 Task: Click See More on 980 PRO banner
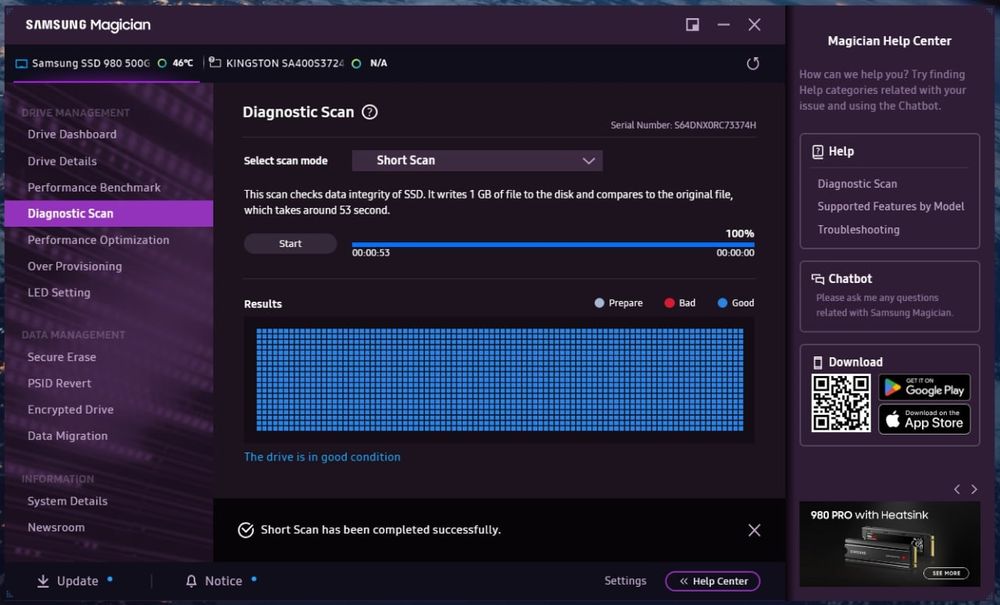946,572
